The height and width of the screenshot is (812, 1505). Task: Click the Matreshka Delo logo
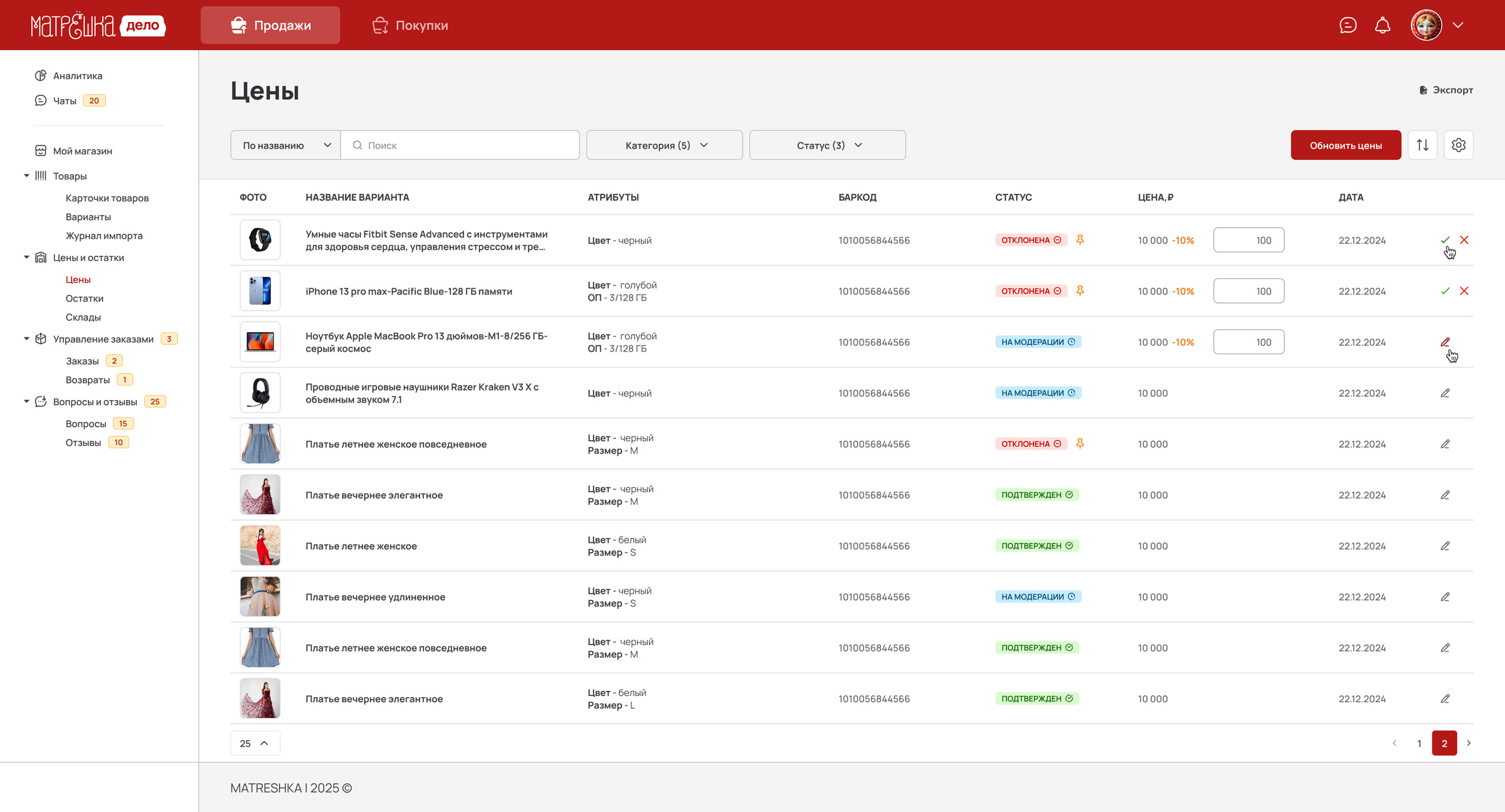tap(98, 25)
